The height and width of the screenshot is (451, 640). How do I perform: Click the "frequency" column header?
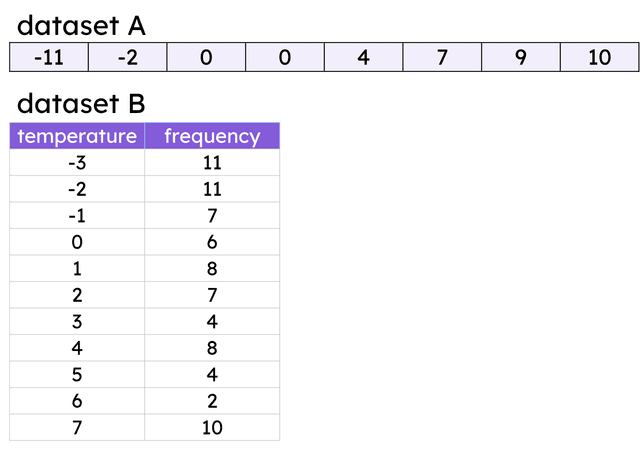[x=212, y=136]
